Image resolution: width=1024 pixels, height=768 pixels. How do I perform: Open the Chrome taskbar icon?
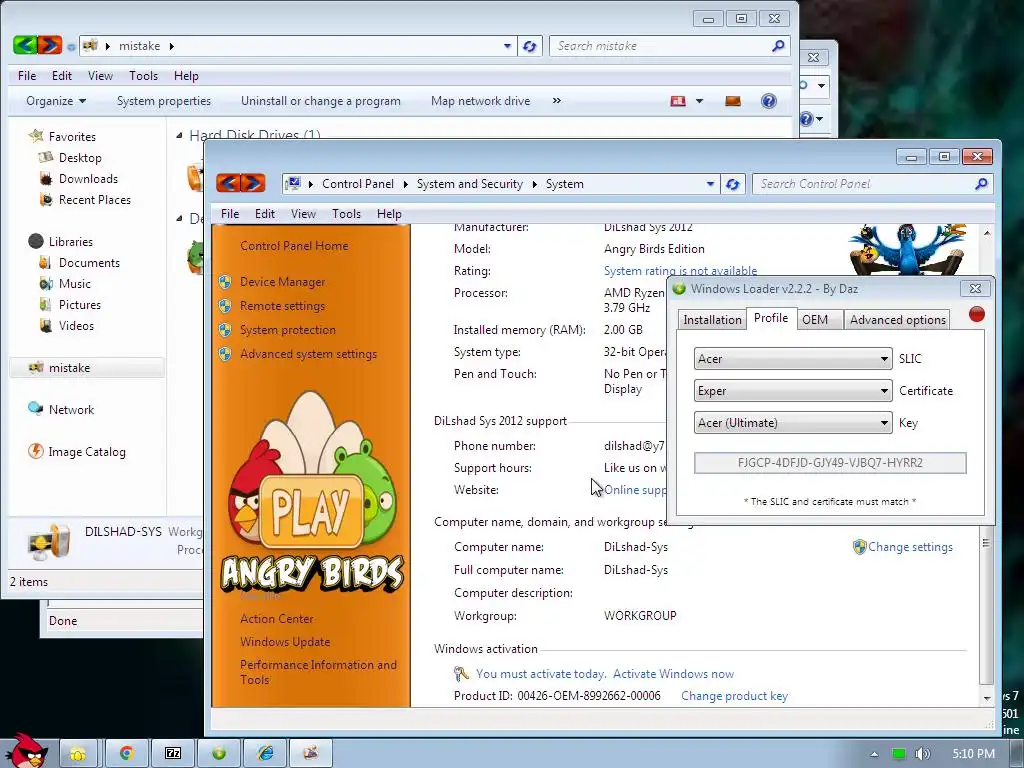point(127,754)
